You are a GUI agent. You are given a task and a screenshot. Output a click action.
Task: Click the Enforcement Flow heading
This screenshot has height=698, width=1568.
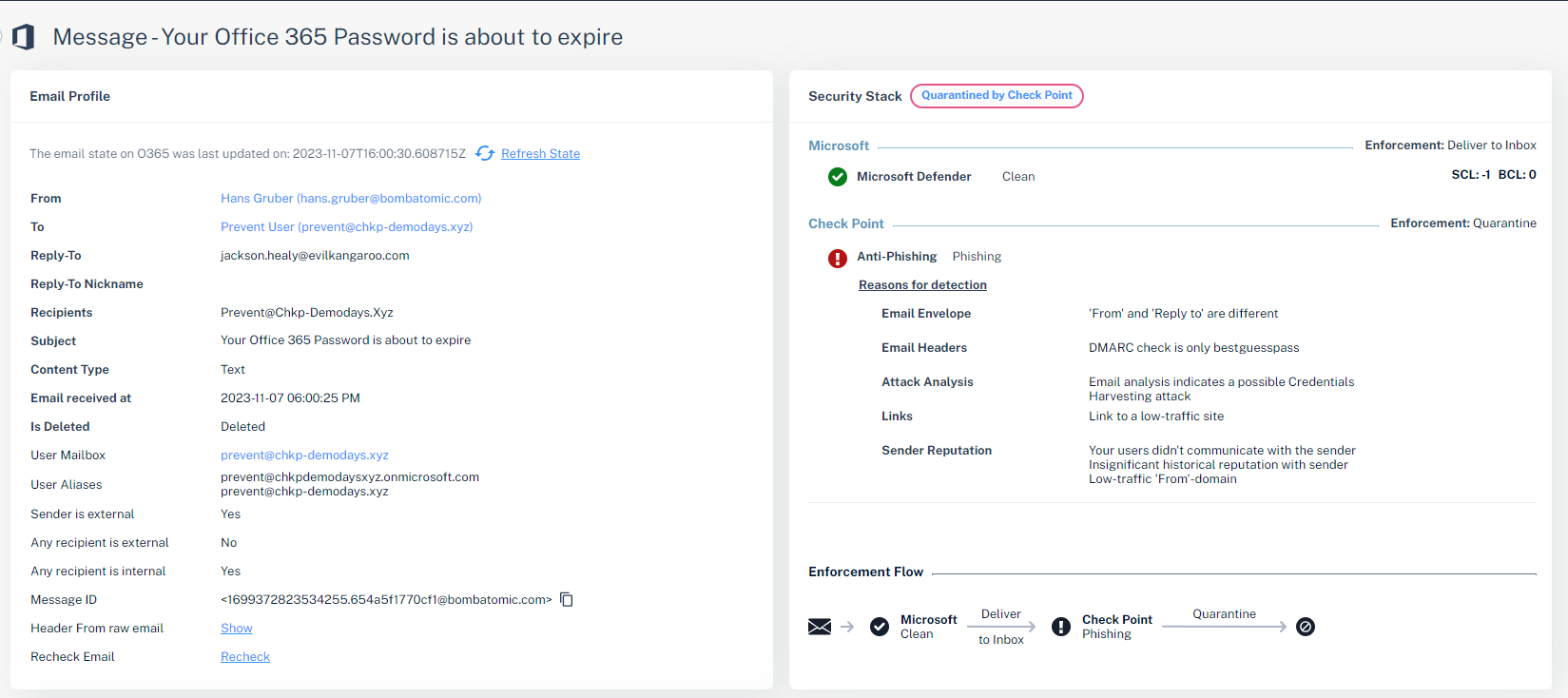point(865,572)
